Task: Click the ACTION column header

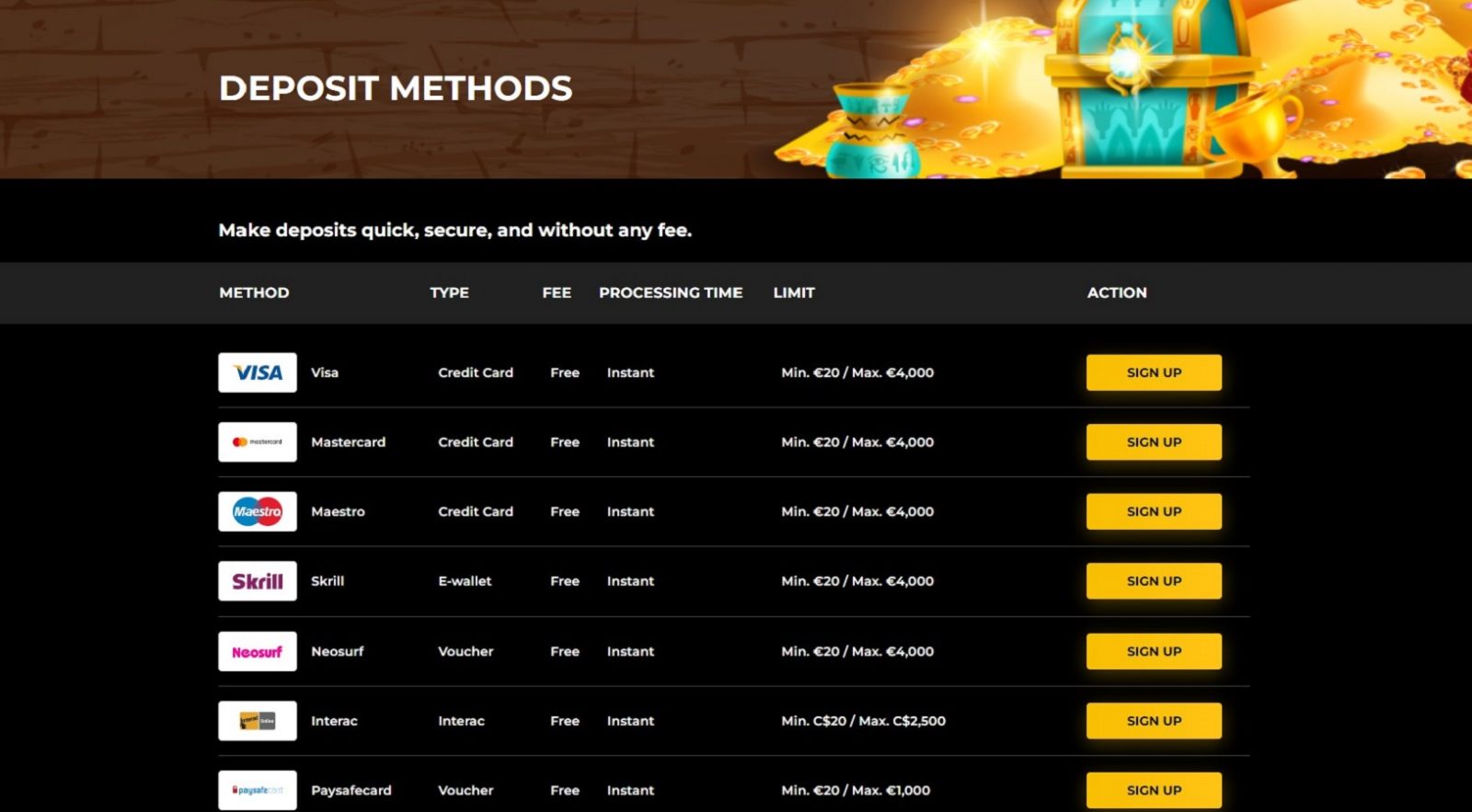Action: click(1117, 292)
